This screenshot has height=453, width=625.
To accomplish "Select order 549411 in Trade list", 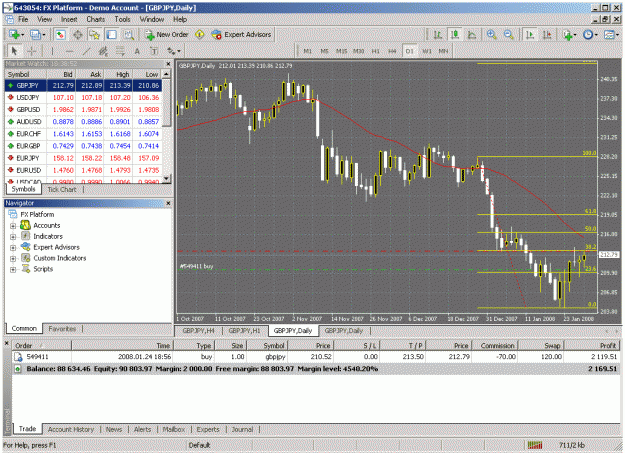I will click(x=316, y=356).
